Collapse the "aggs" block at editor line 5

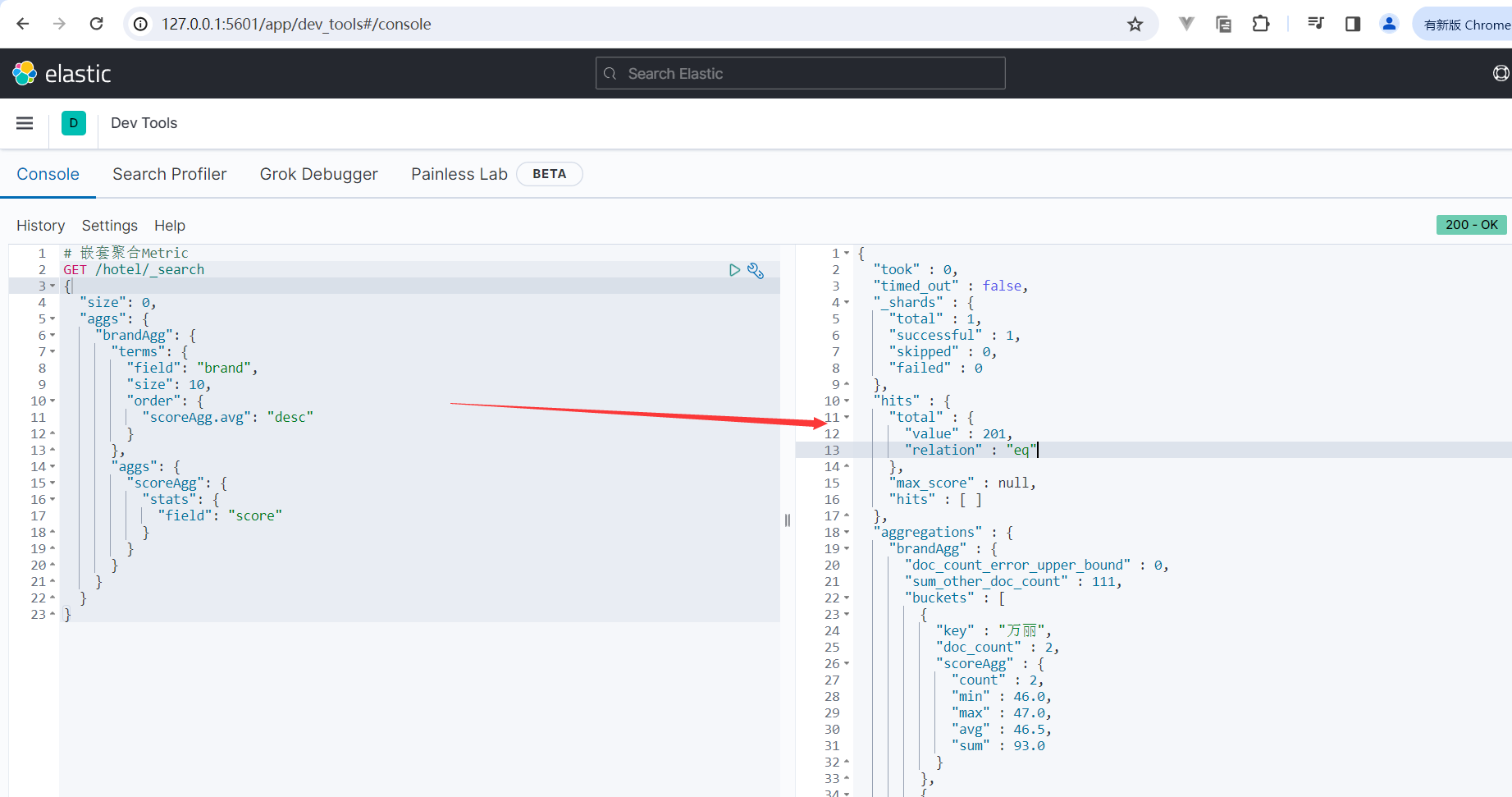53,319
